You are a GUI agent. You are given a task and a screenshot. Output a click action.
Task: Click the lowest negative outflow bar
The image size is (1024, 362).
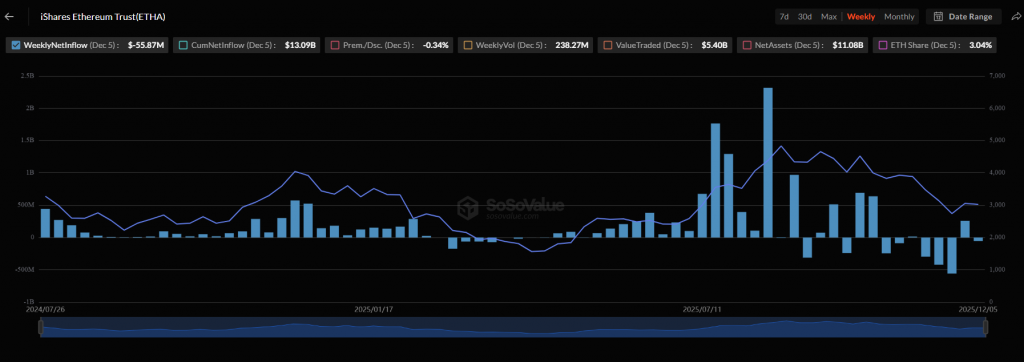[952, 255]
